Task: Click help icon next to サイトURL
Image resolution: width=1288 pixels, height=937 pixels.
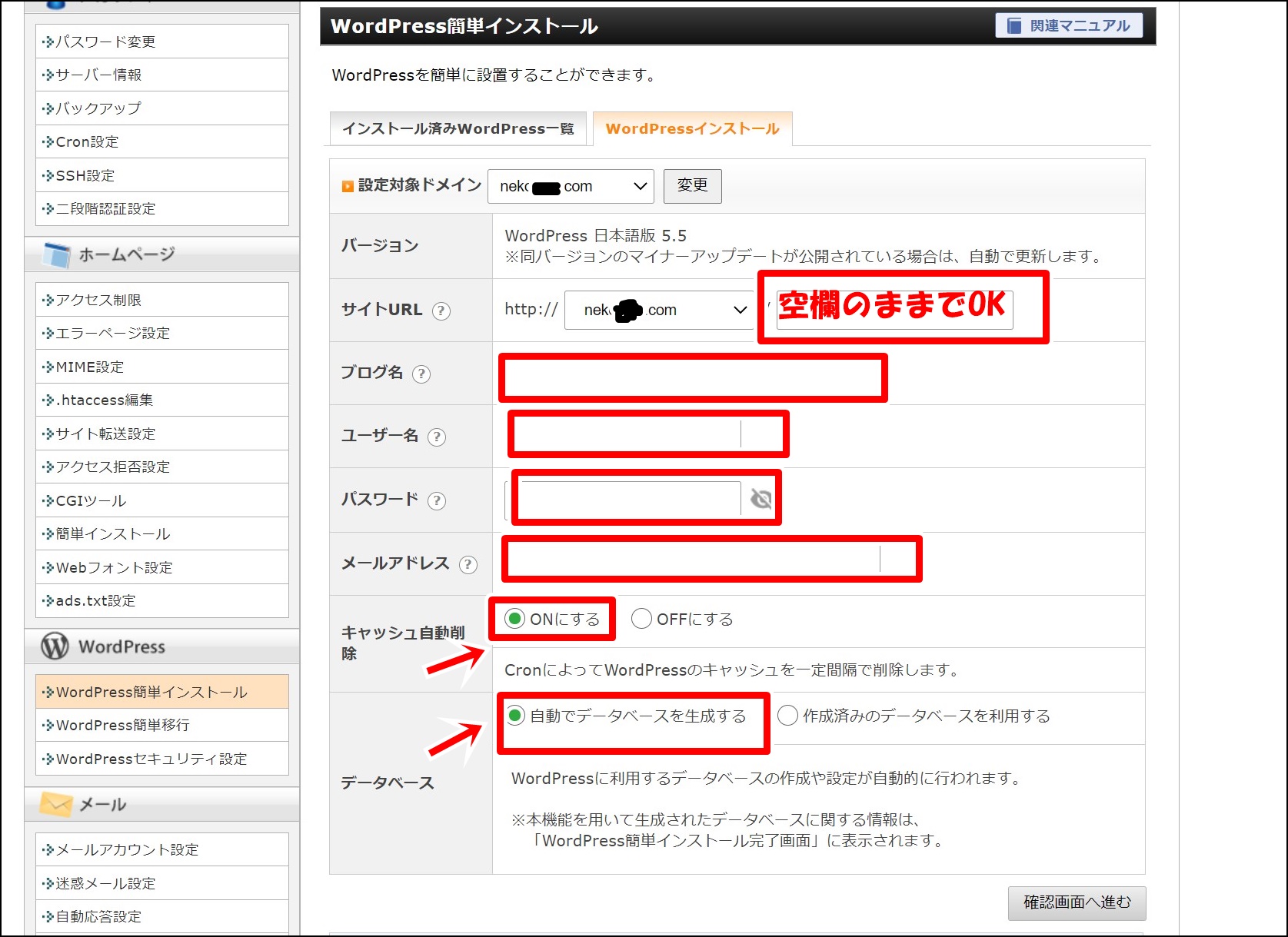Action: pos(441,311)
